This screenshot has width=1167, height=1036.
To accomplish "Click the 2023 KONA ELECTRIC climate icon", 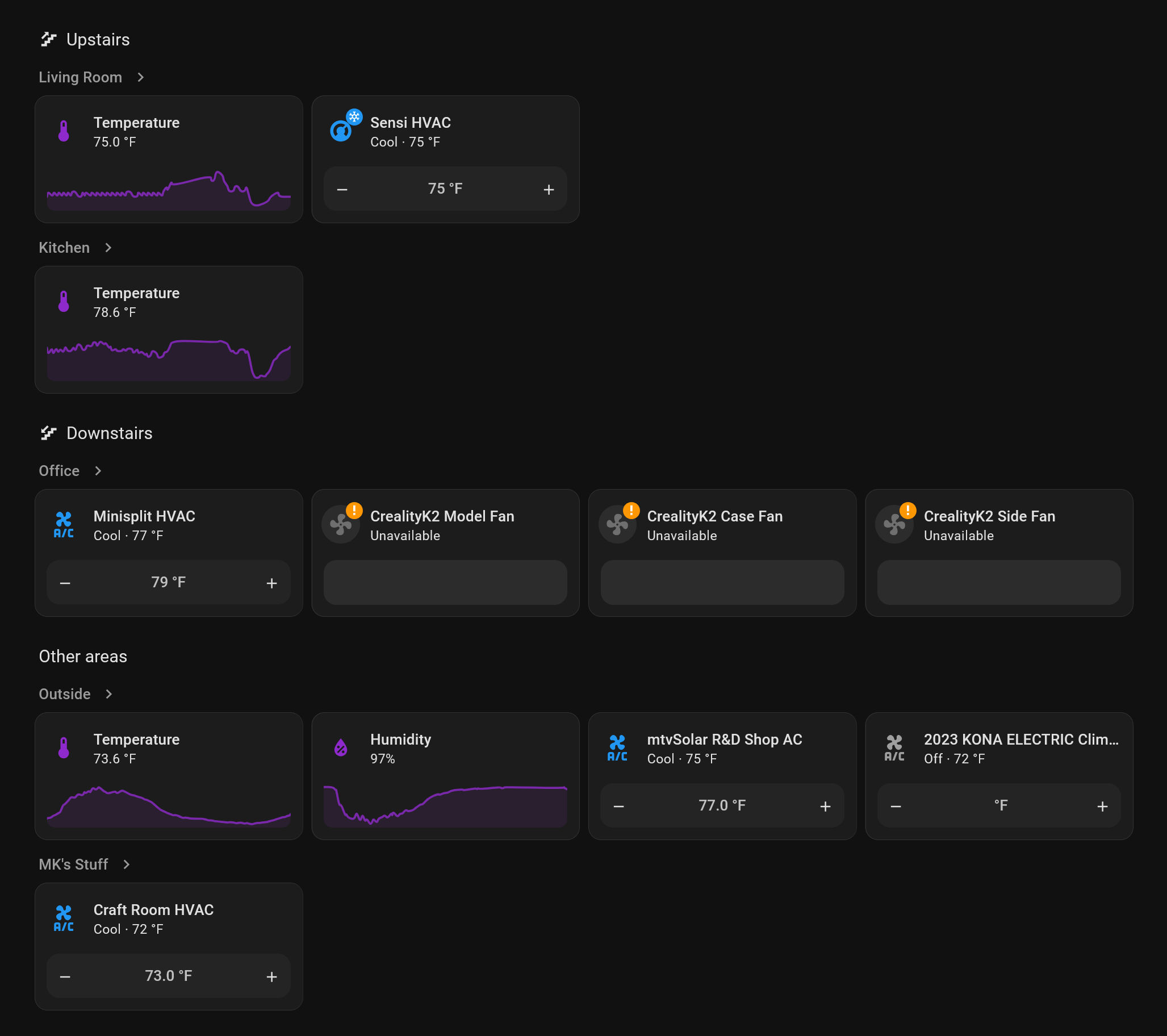I will 894,748.
